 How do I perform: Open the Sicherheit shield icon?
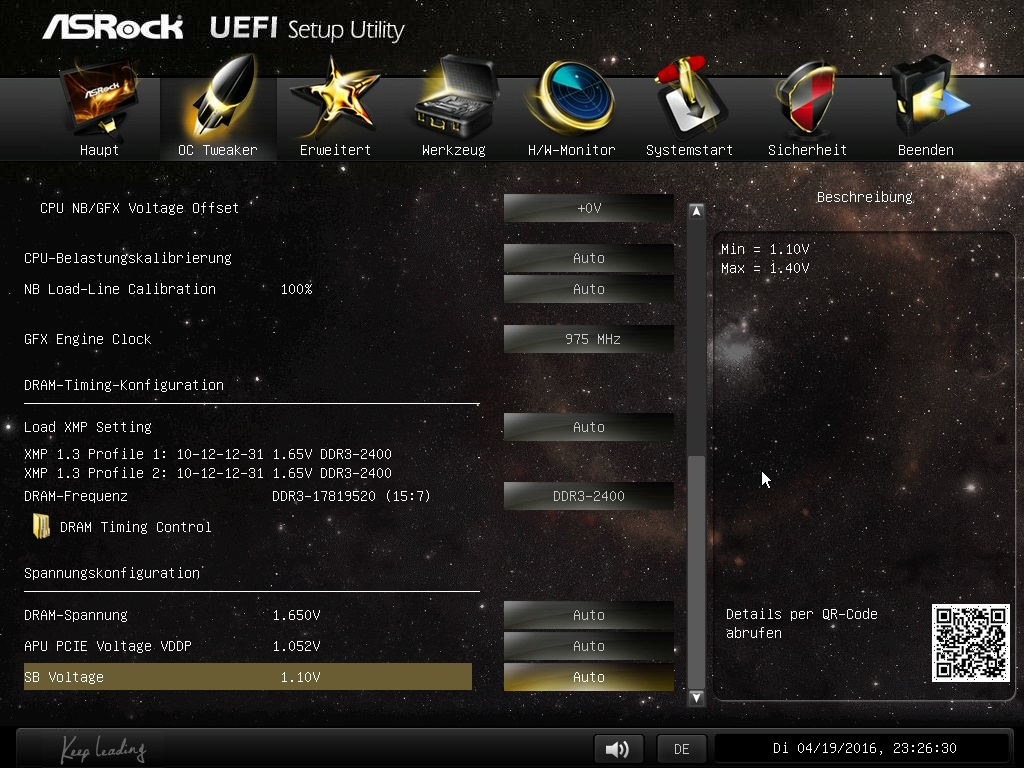[807, 98]
